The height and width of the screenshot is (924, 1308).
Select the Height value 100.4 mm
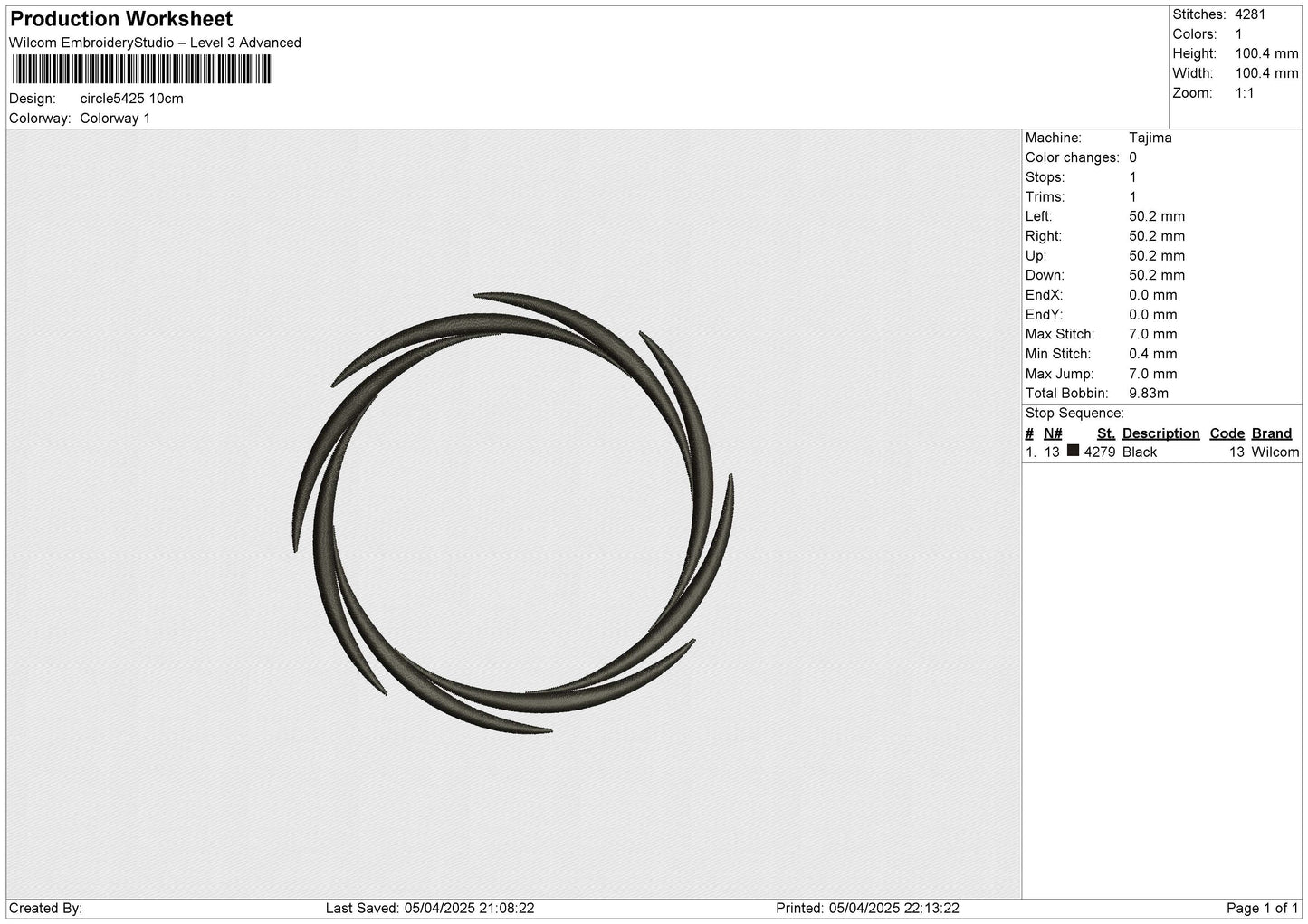coord(1266,54)
